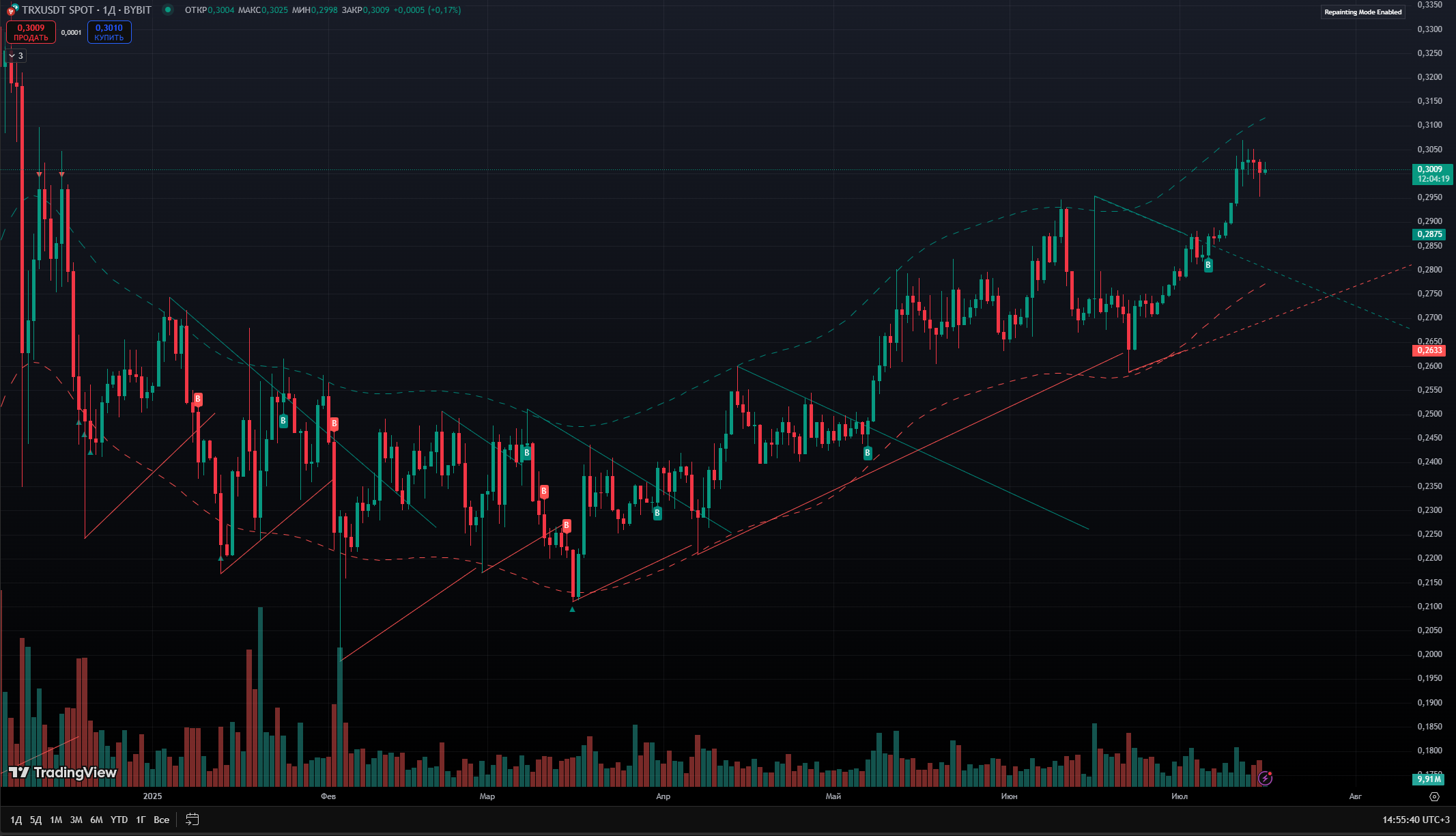
Task: Click the blue КУПИТЬ buy button
Action: (109, 32)
